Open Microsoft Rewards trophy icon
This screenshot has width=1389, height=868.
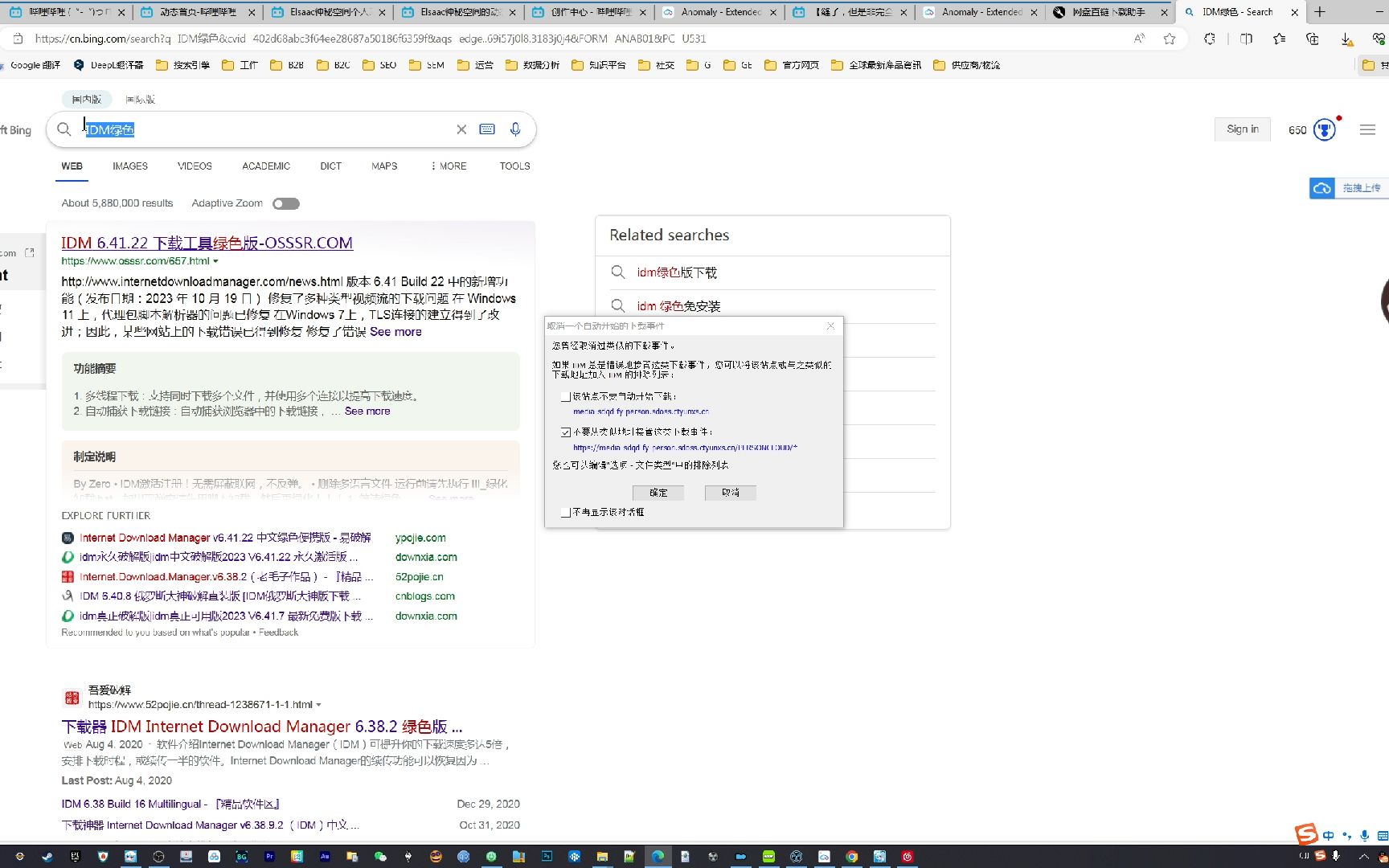[1324, 129]
